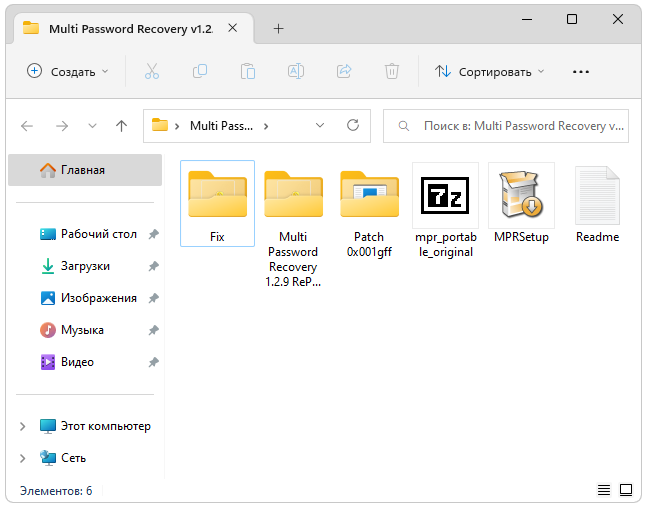Click the Cut scissors icon
The width and height of the screenshot is (647, 506).
point(152,71)
